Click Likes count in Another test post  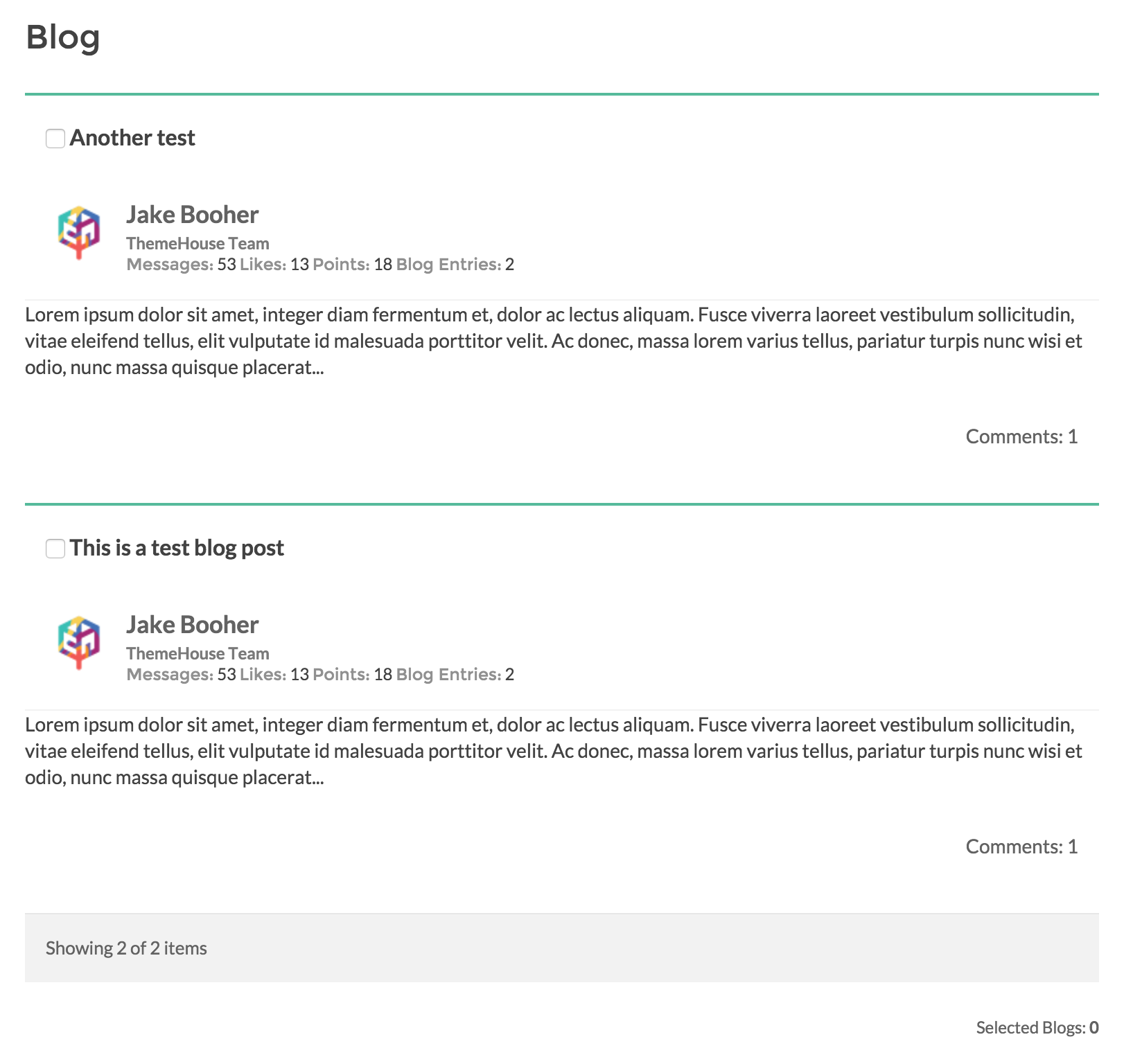(x=299, y=265)
